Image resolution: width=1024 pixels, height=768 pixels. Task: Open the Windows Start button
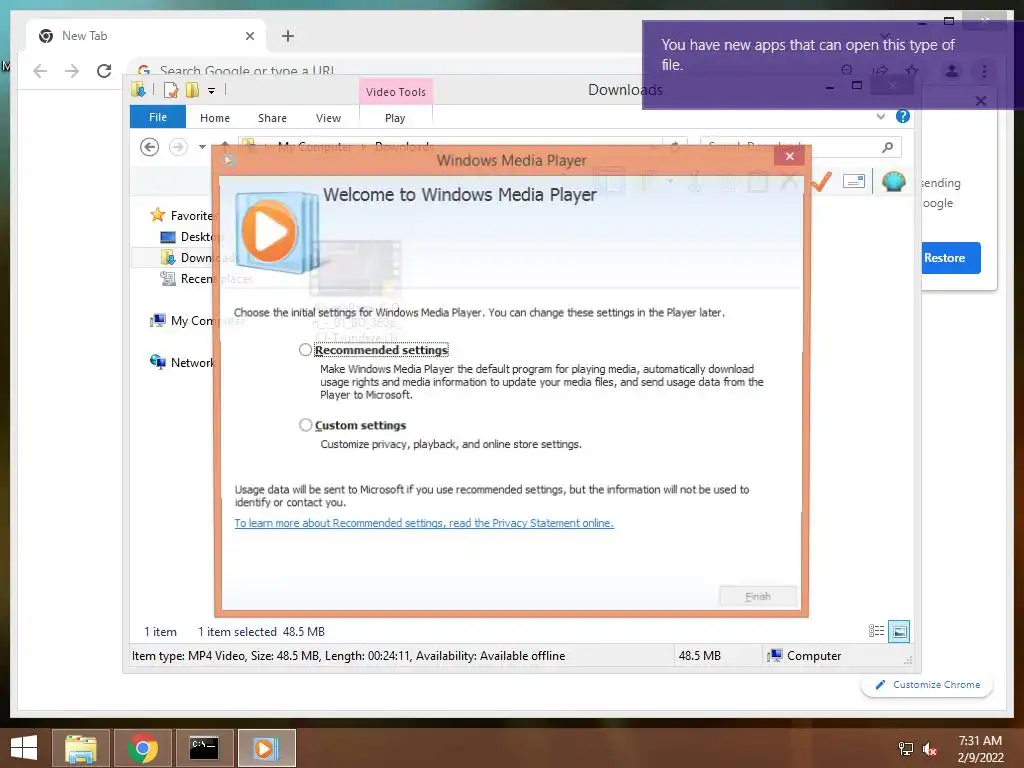(x=24, y=748)
